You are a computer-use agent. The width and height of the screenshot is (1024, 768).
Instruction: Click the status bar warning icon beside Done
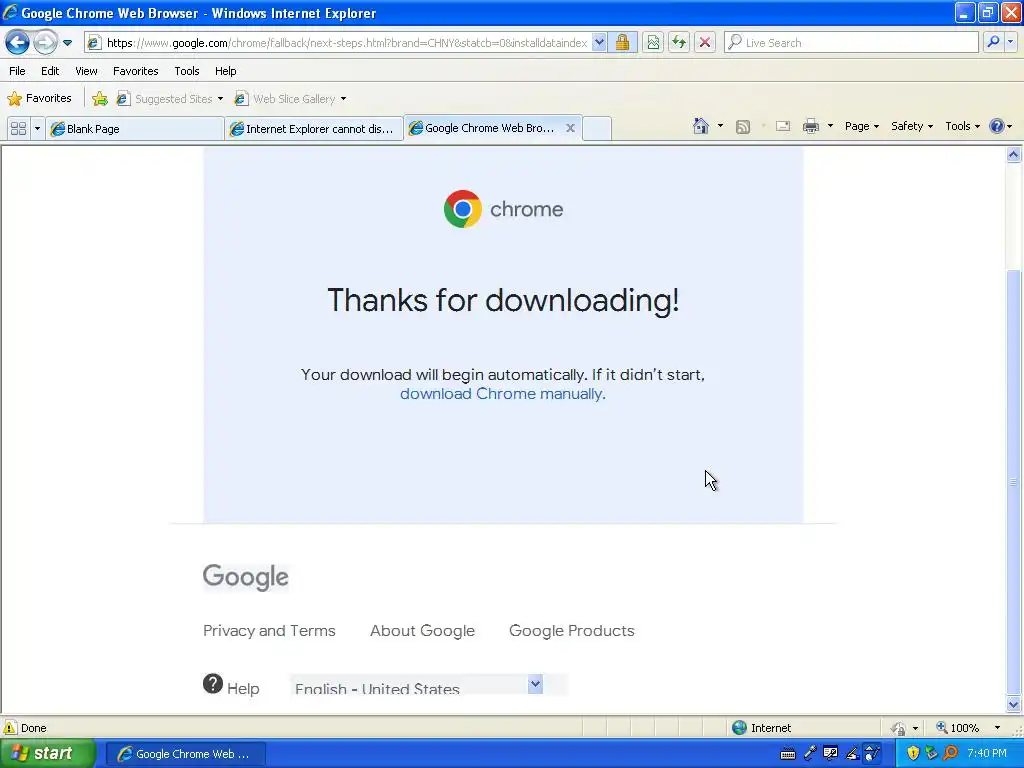pos(10,728)
